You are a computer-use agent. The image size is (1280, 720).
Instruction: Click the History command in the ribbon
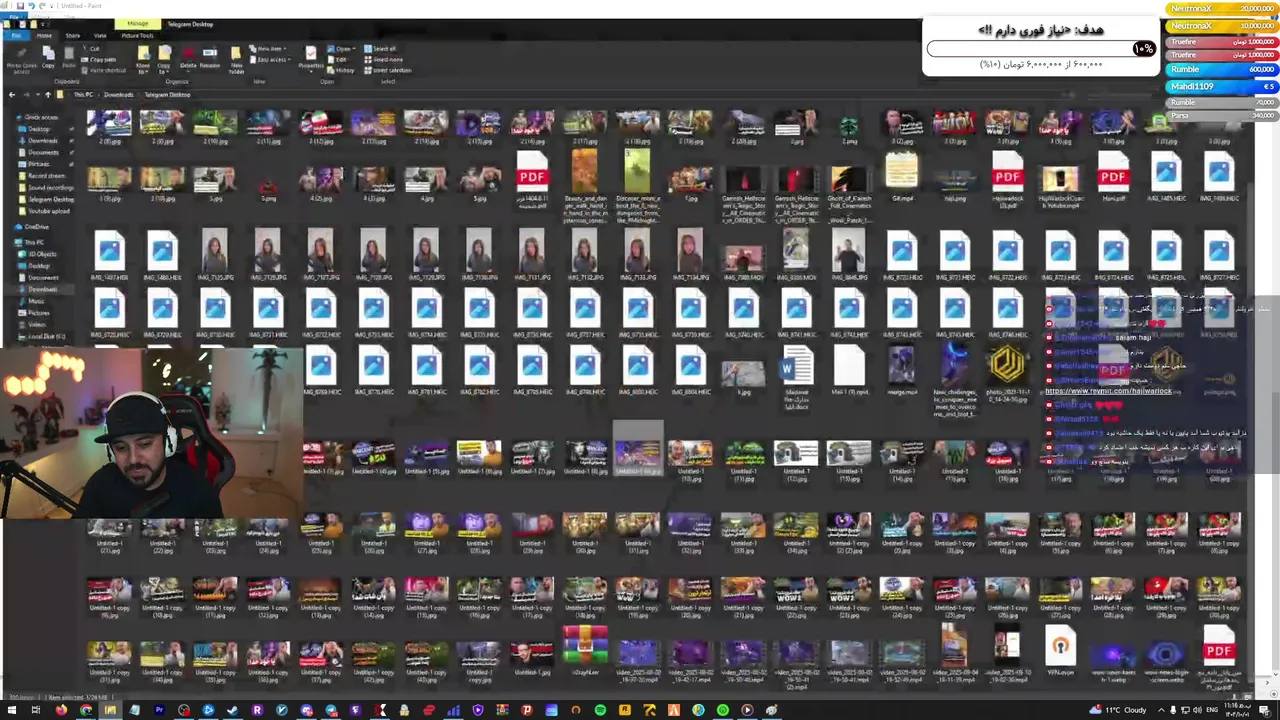tap(340, 70)
